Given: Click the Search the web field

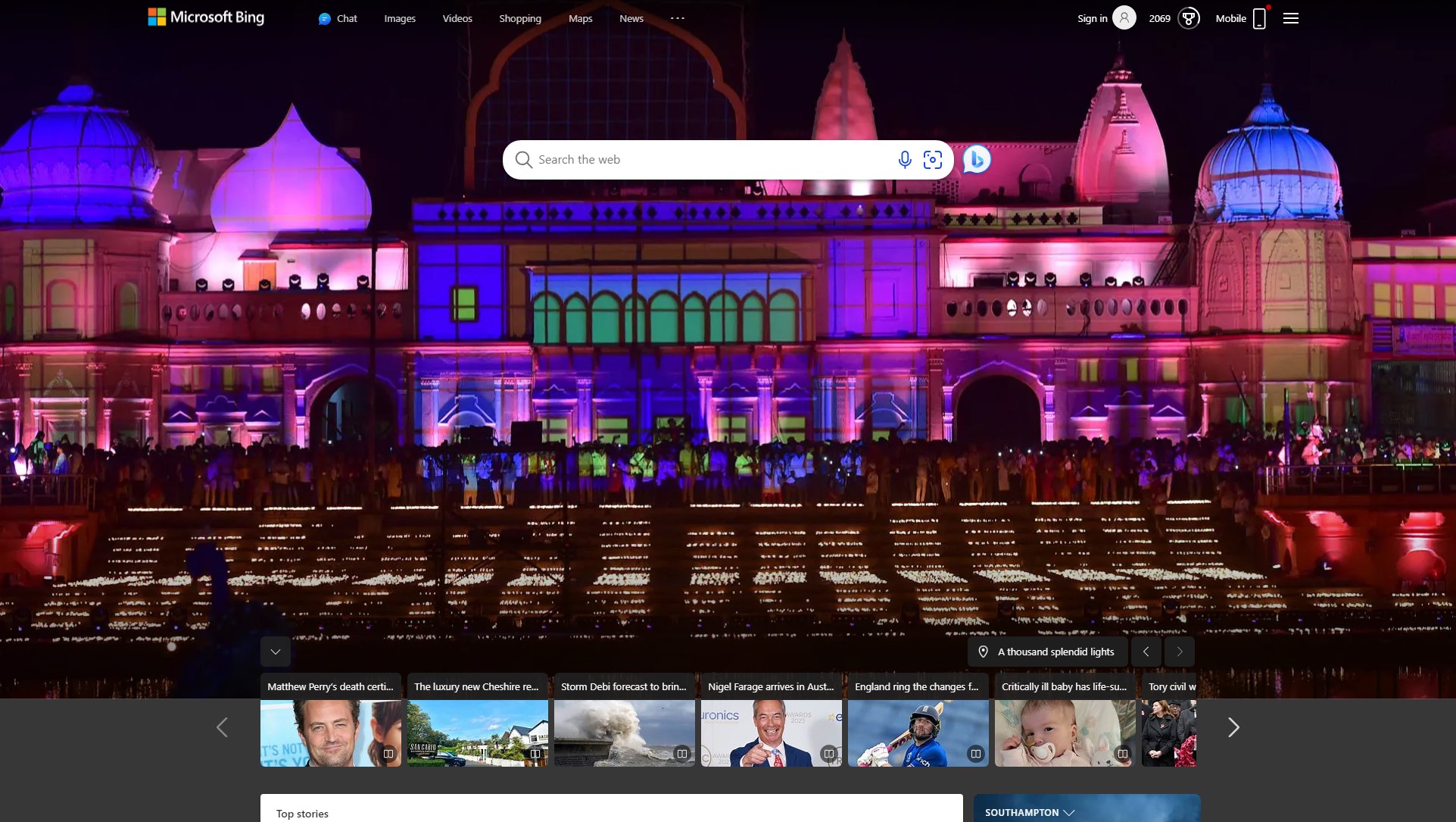Looking at the screenshot, I should click(712, 160).
